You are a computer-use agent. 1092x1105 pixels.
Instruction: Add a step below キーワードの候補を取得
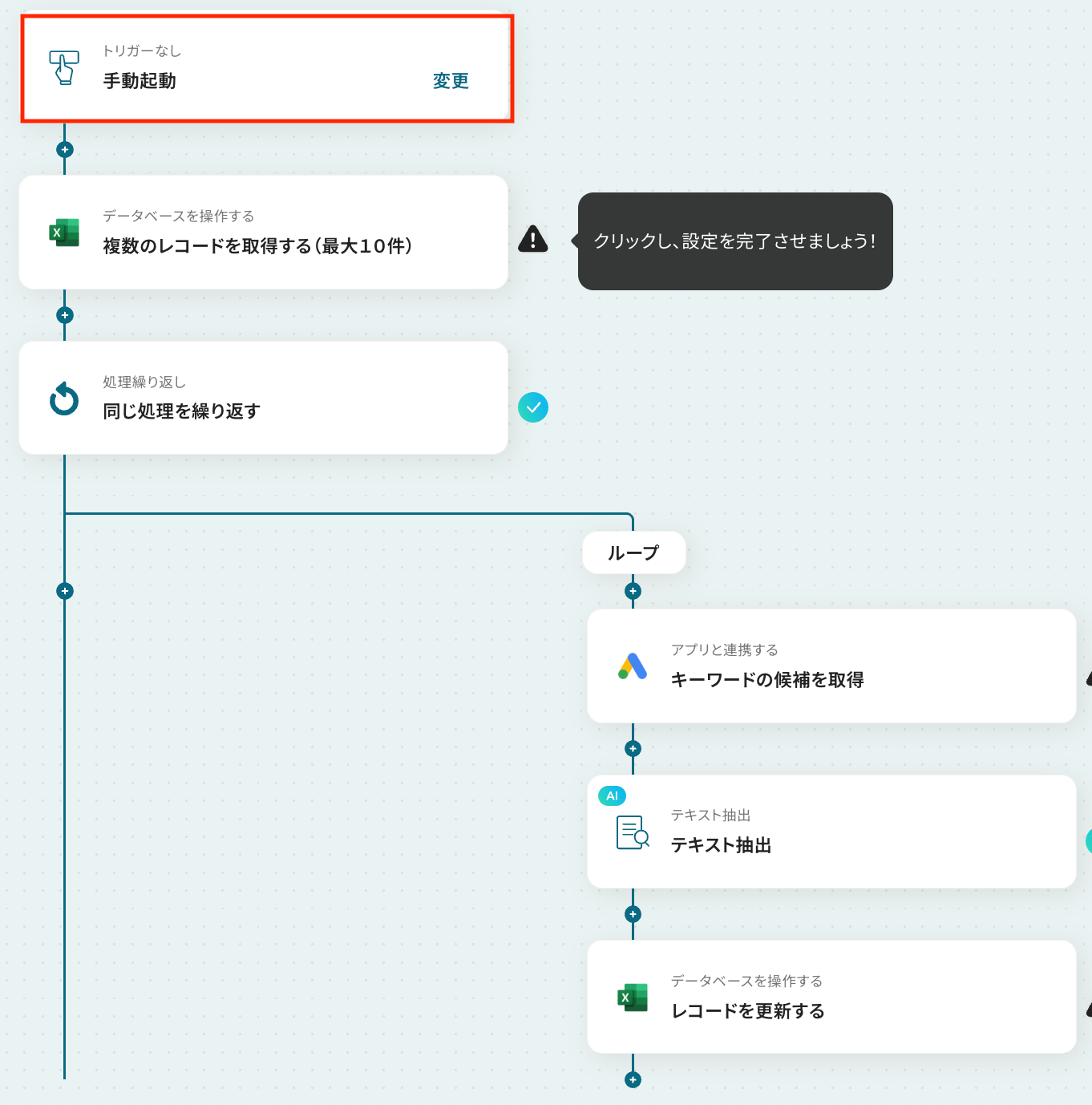pyautogui.click(x=633, y=748)
